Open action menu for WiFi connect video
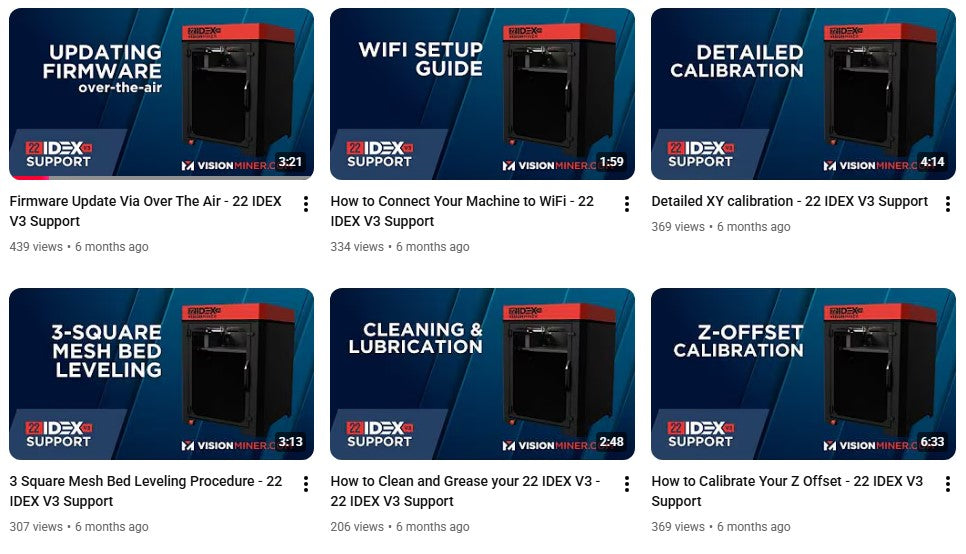 pos(627,204)
